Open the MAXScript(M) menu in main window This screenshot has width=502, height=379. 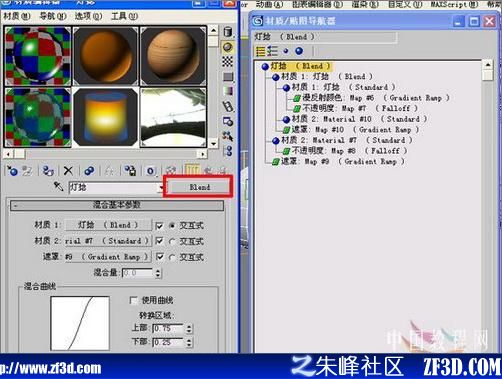[454, 4]
